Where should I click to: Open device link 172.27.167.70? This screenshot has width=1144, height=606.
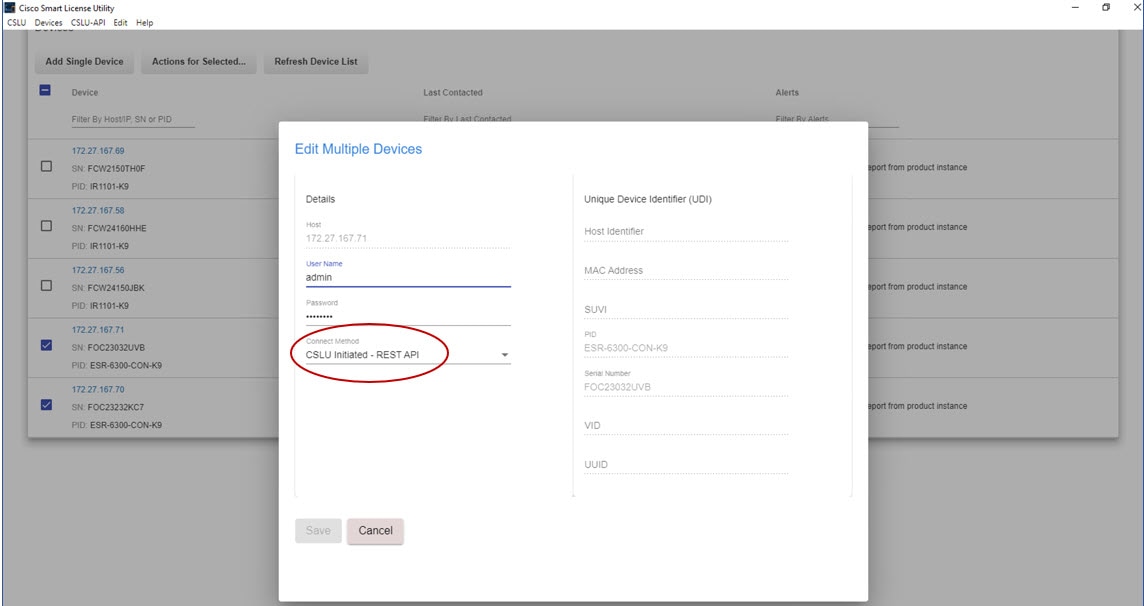tap(98, 390)
